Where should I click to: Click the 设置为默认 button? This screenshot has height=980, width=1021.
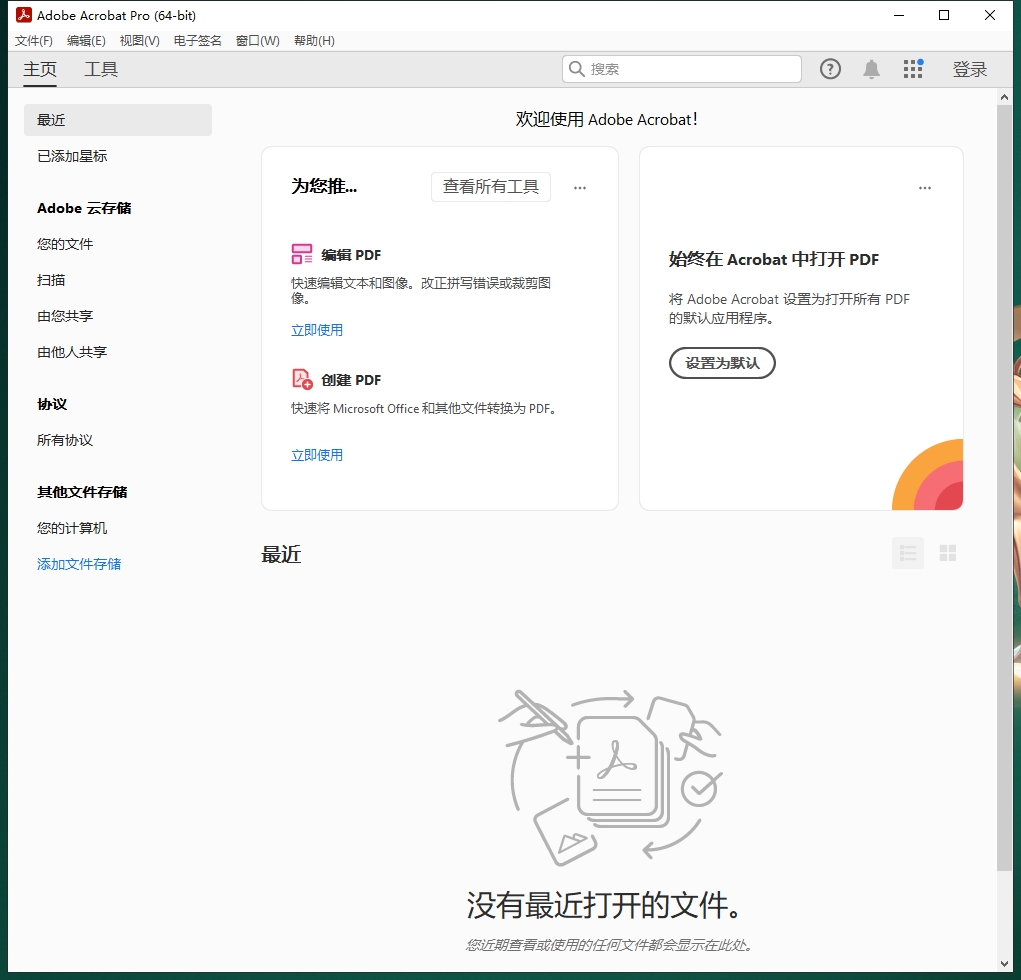(722, 362)
